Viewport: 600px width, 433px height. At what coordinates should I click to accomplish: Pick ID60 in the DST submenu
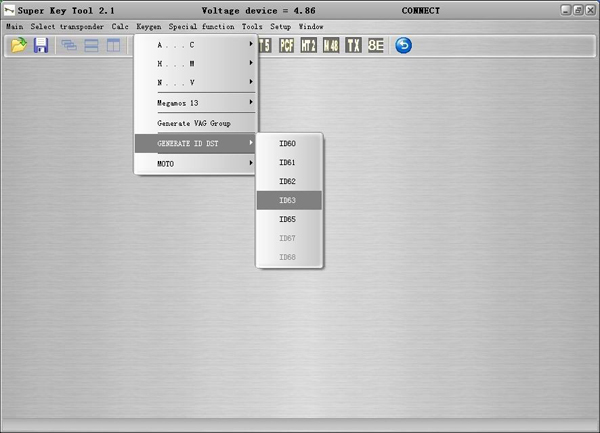(288, 143)
